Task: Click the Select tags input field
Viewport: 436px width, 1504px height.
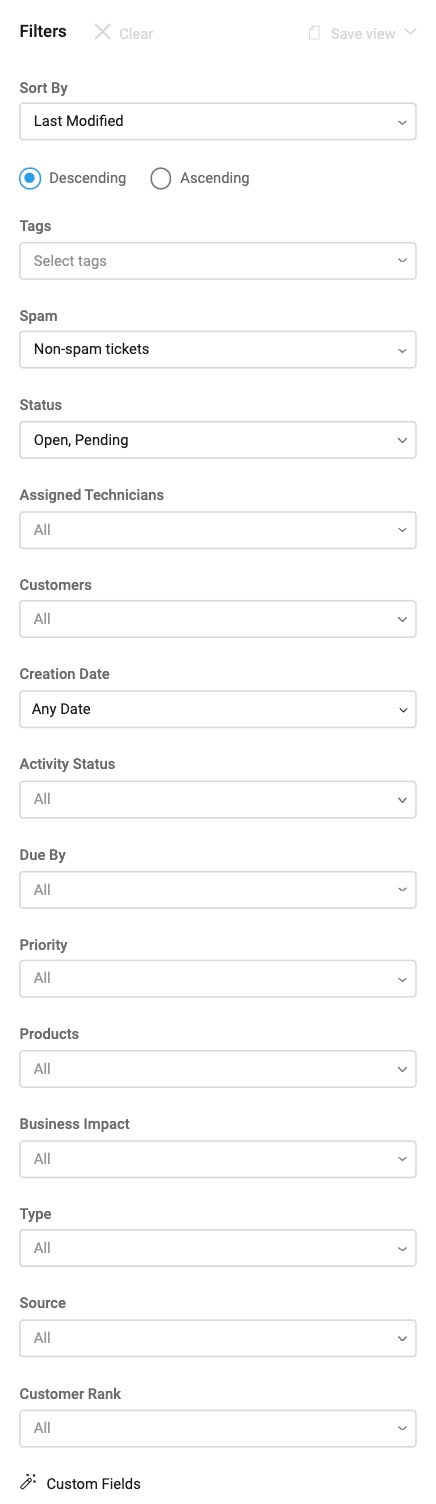Action: pos(218,261)
